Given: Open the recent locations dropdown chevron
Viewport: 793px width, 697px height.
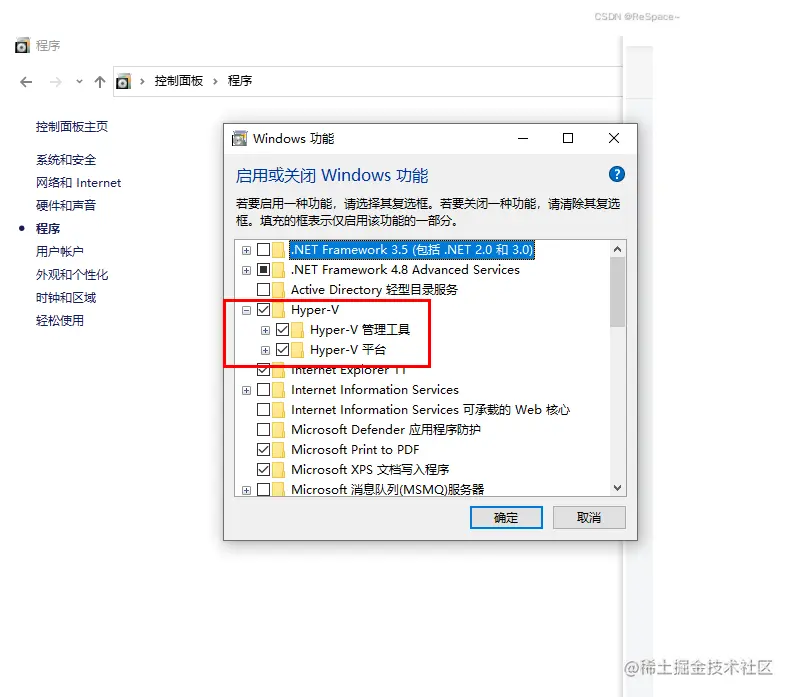Looking at the screenshot, I should [79, 81].
